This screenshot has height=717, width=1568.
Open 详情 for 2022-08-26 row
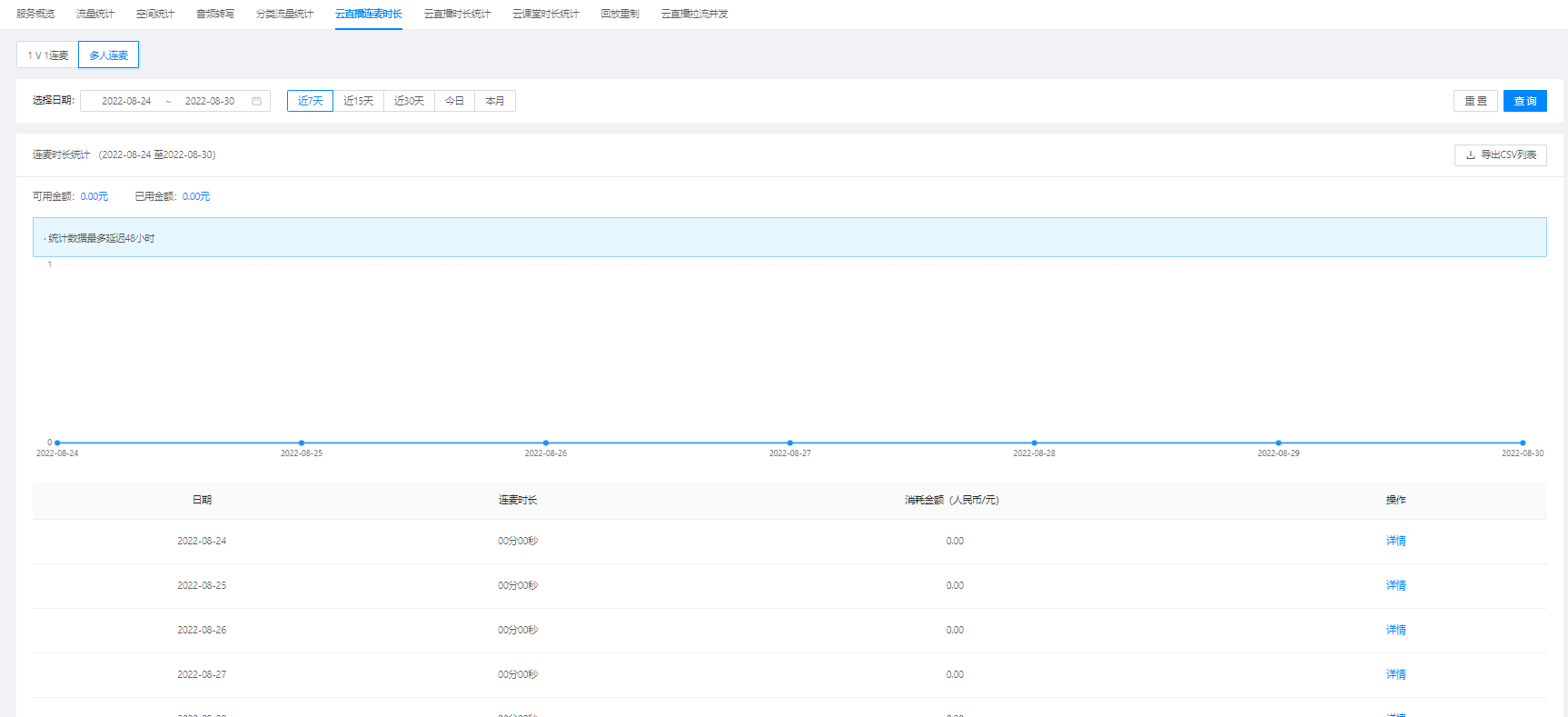pos(1395,630)
